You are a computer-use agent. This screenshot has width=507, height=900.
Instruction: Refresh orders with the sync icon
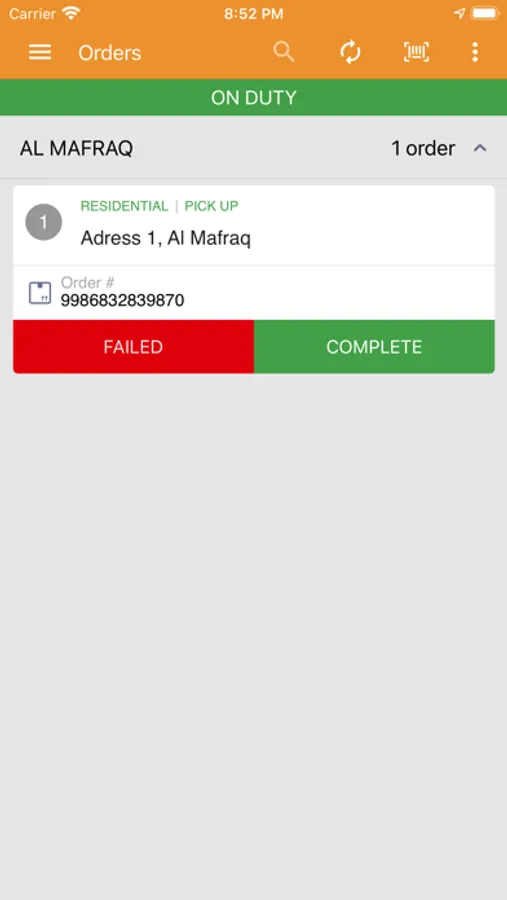(350, 53)
